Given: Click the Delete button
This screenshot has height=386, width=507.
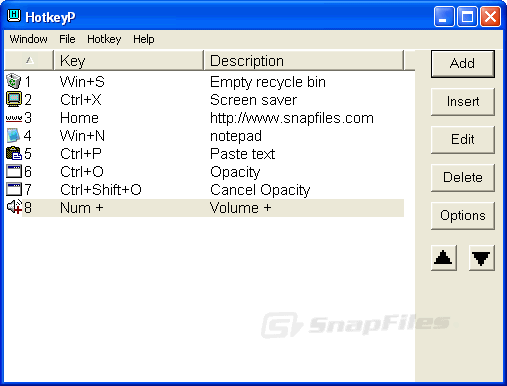Looking at the screenshot, I should [x=463, y=178].
